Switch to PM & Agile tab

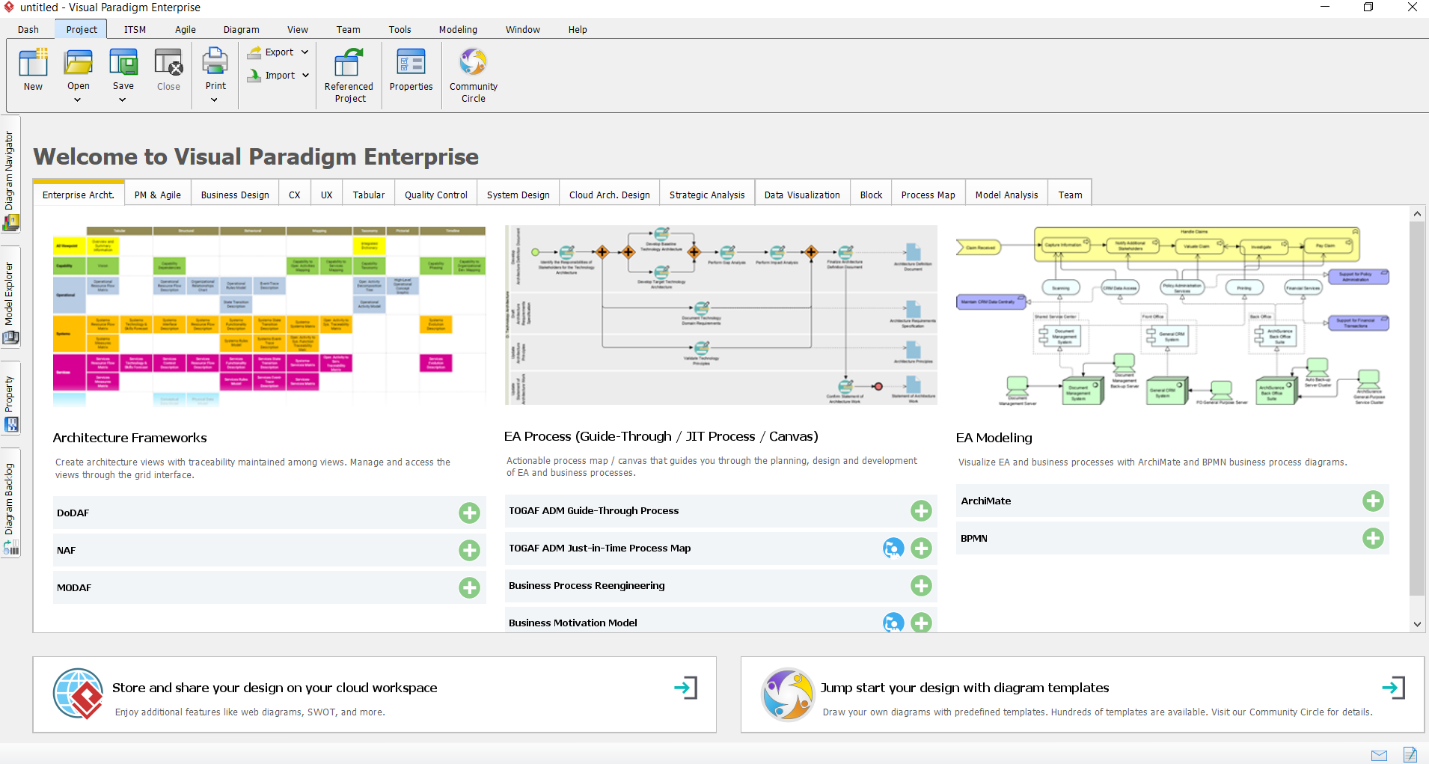point(158,195)
